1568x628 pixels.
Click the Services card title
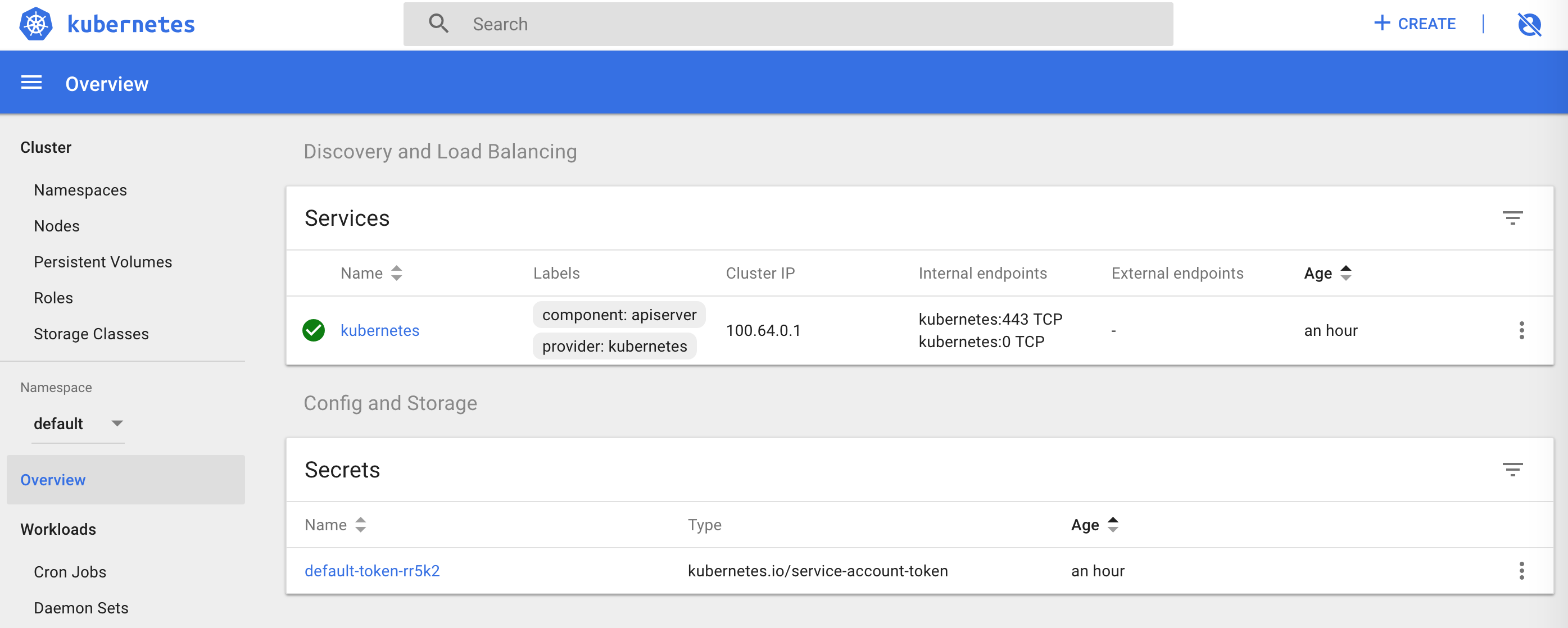point(347,218)
